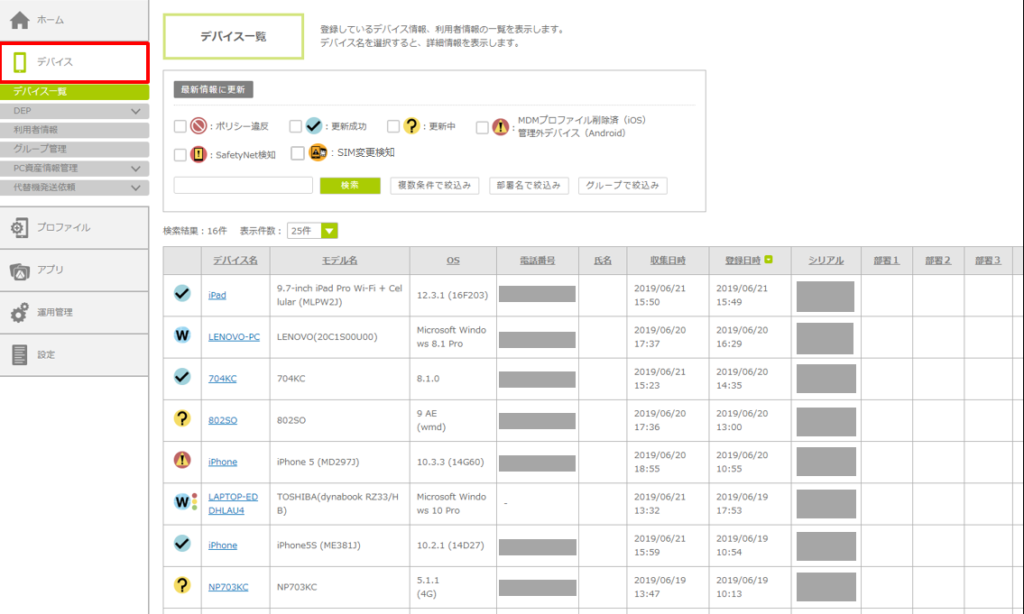Click the search text input field
The image size is (1024, 614).
pyautogui.click(x=243, y=185)
